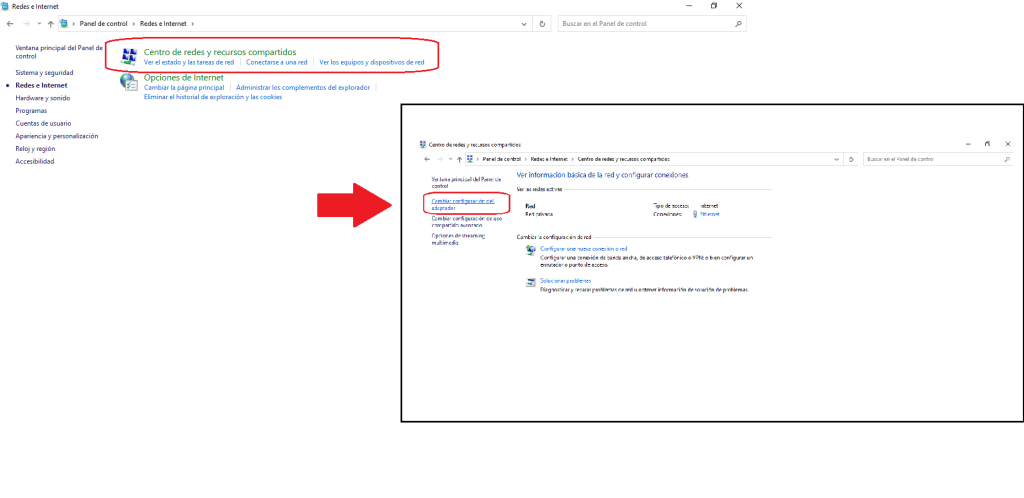
Task: Click the up arrow in the main window toolbar
Action: 50,23
